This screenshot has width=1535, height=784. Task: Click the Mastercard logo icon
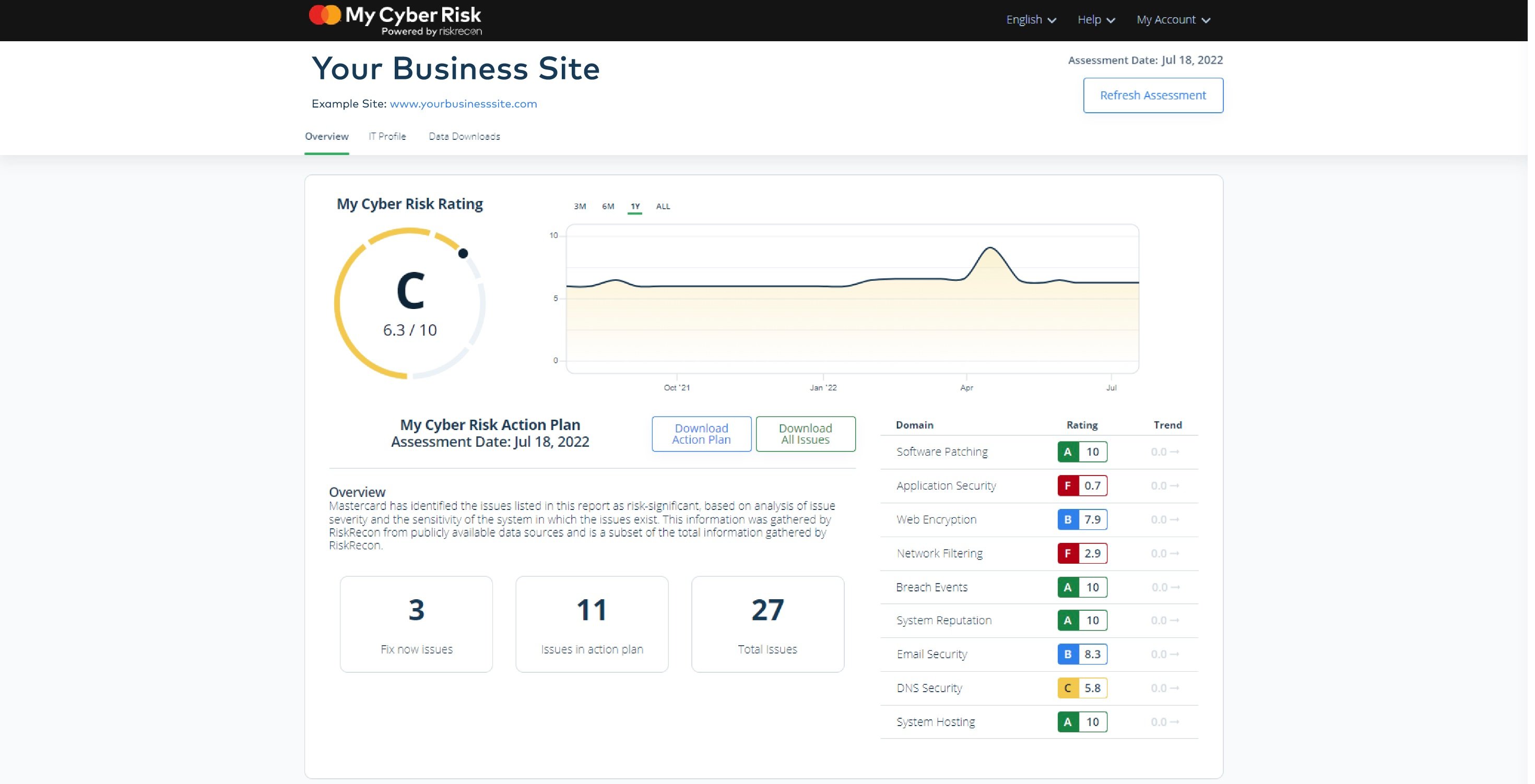(x=325, y=16)
